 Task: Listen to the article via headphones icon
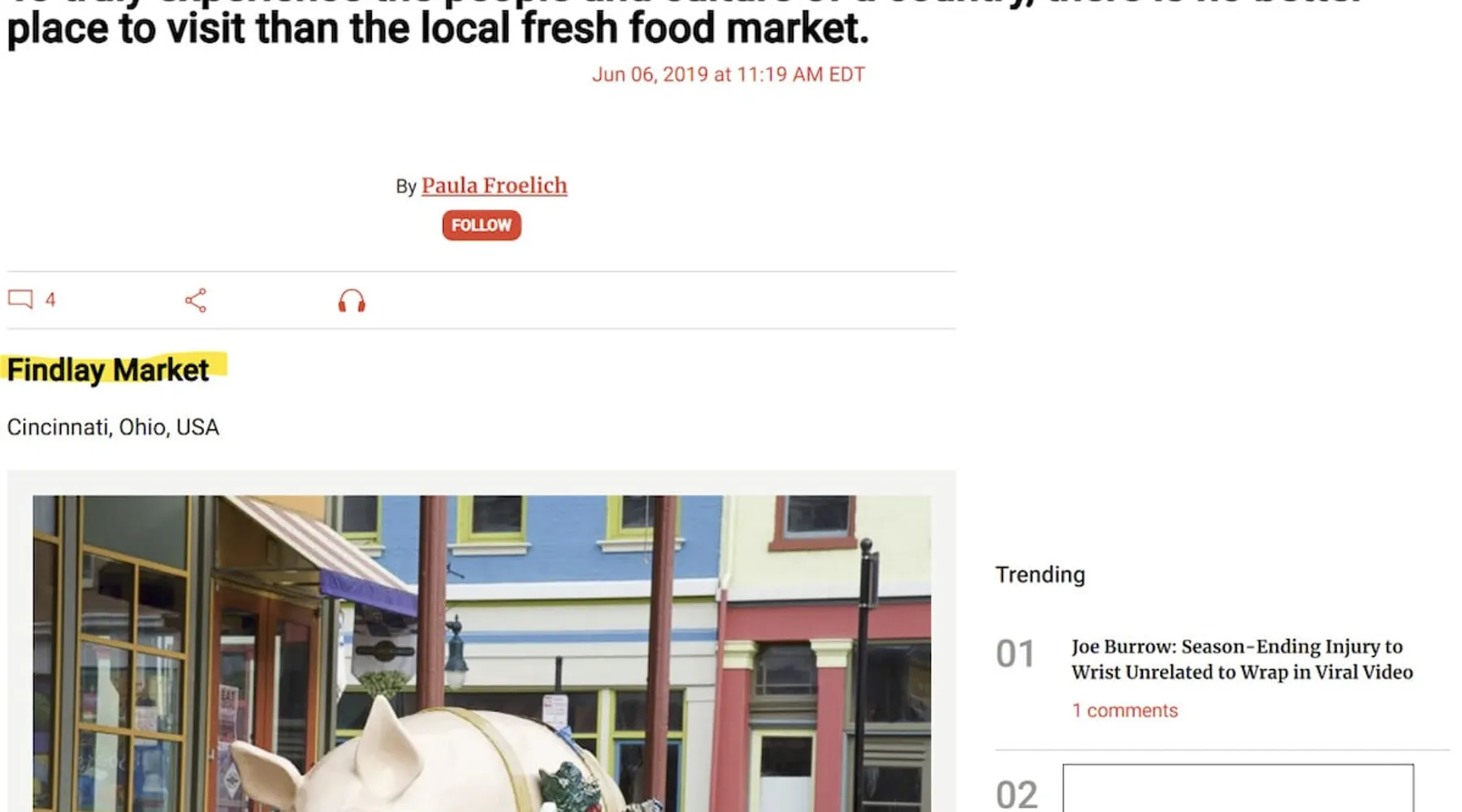coord(352,301)
